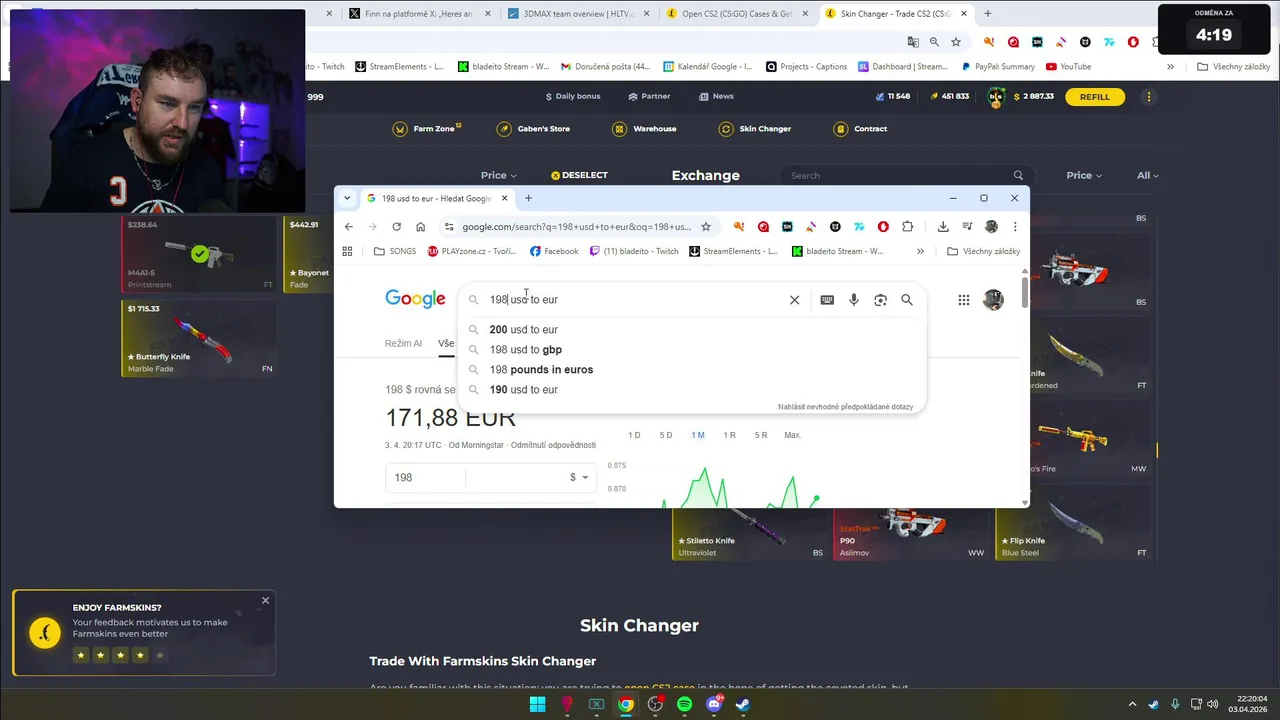
Task: Open the SONGS bookmarks folder
Action: (x=395, y=251)
